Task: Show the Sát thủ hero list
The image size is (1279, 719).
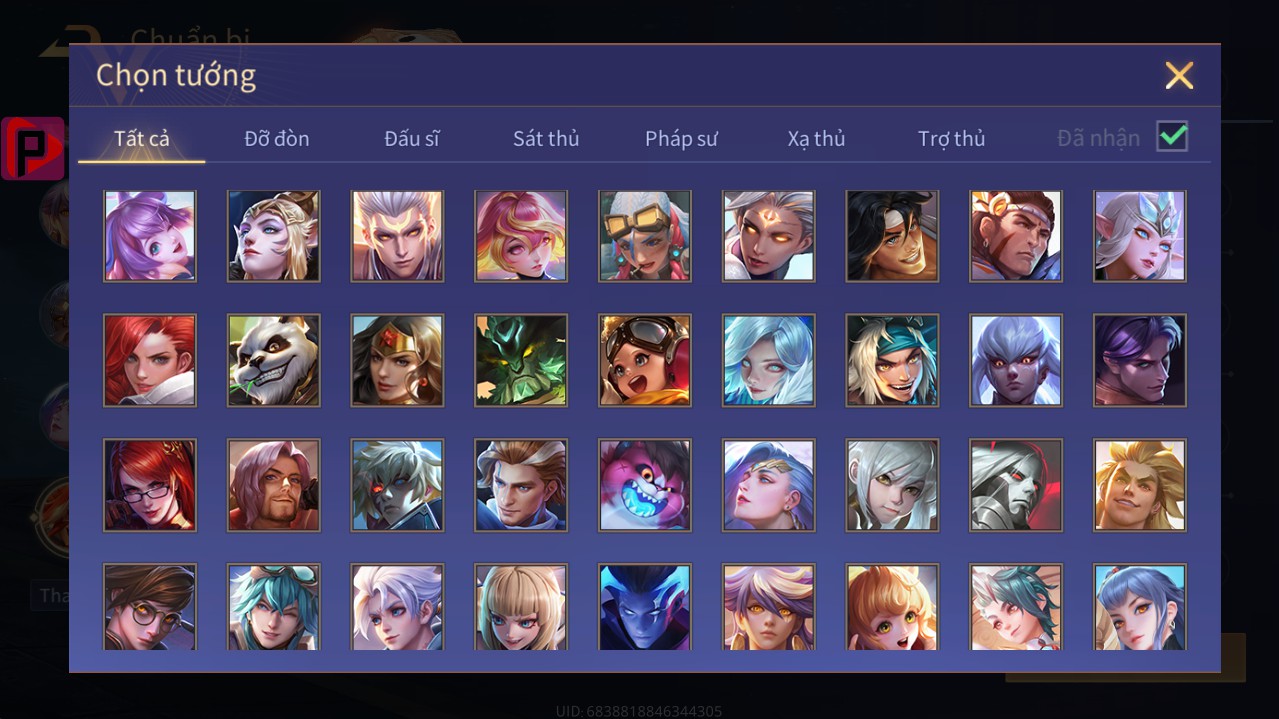Action: click(546, 138)
